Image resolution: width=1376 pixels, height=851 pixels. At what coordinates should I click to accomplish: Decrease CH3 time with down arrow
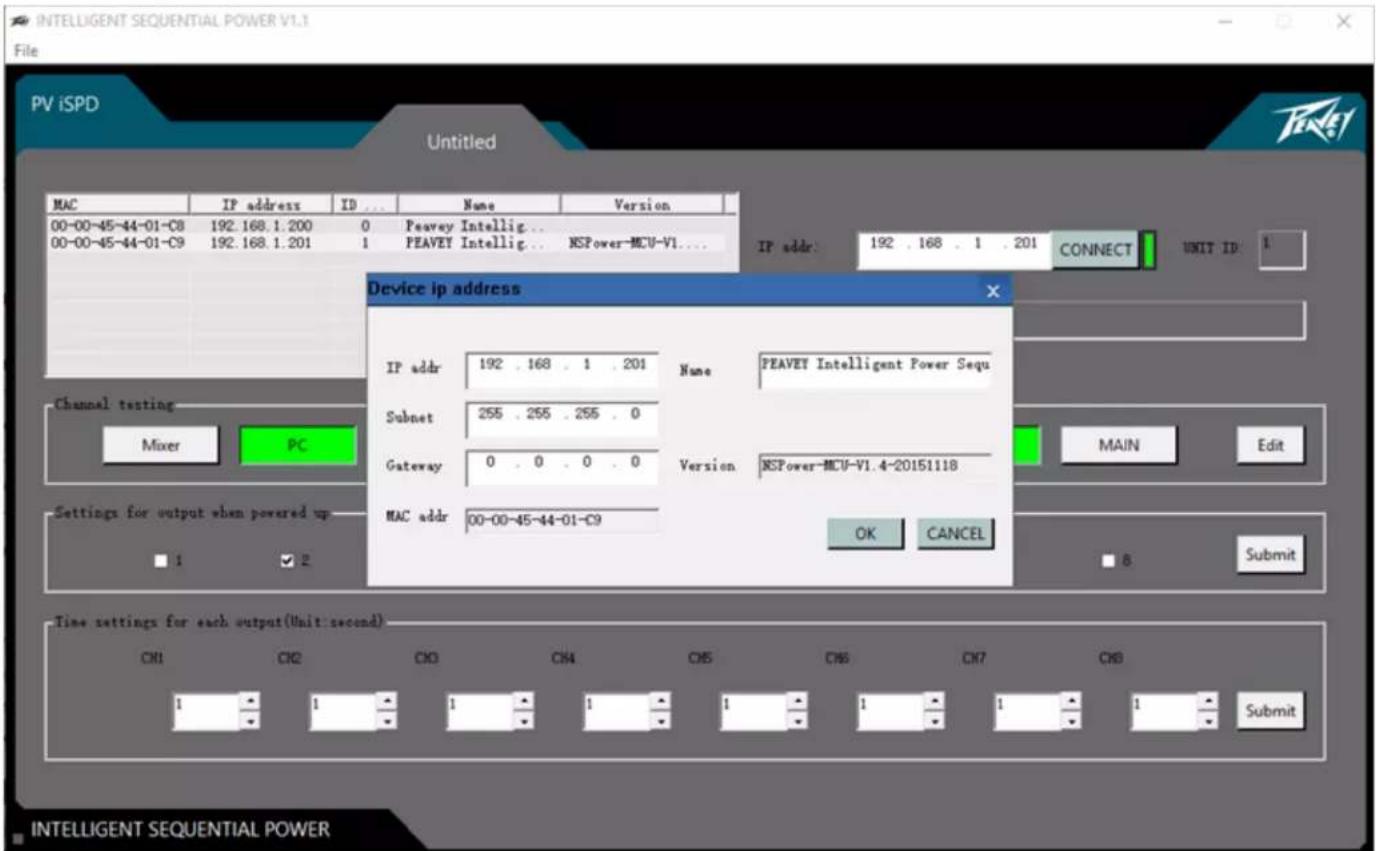coord(526,721)
